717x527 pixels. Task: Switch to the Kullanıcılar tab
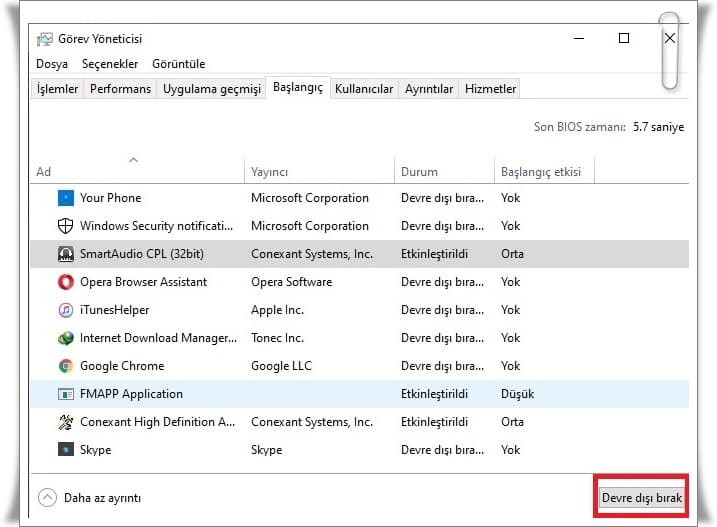coord(364,89)
